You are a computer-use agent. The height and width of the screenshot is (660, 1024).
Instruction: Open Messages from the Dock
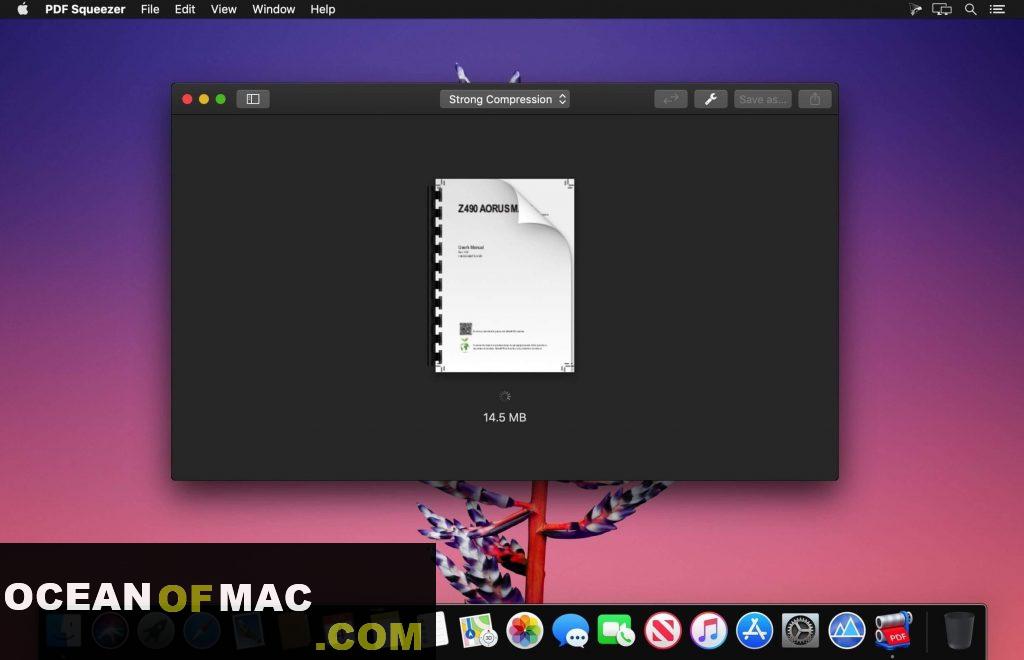coord(570,631)
